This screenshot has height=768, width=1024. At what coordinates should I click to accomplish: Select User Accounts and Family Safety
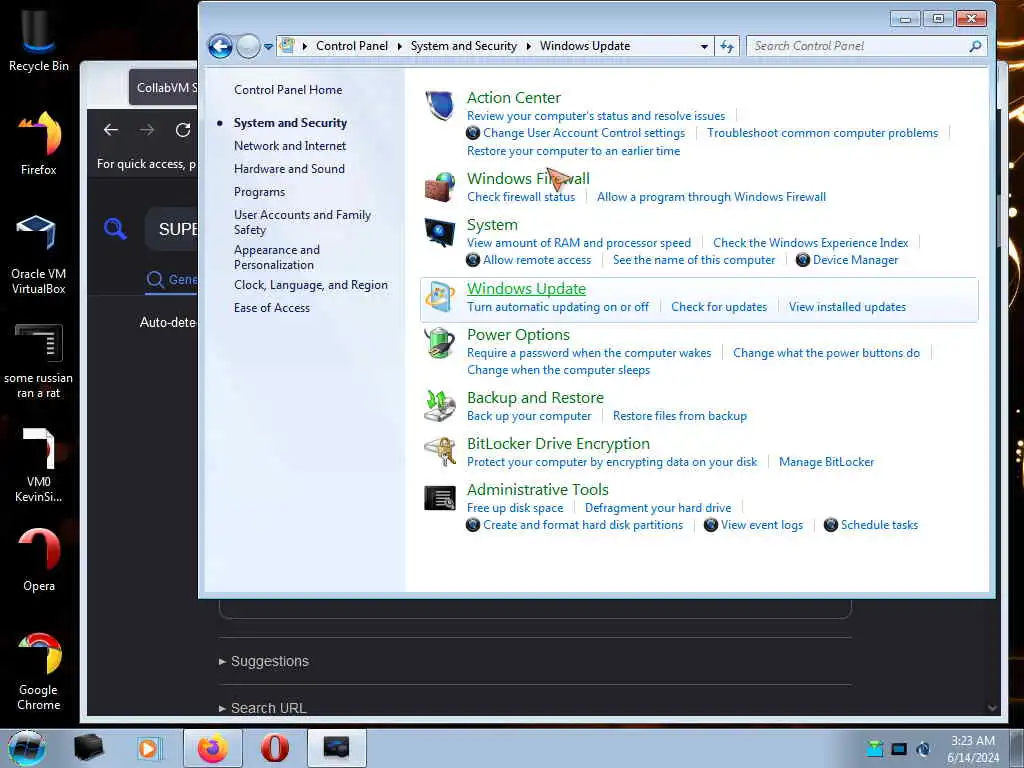[302, 222]
